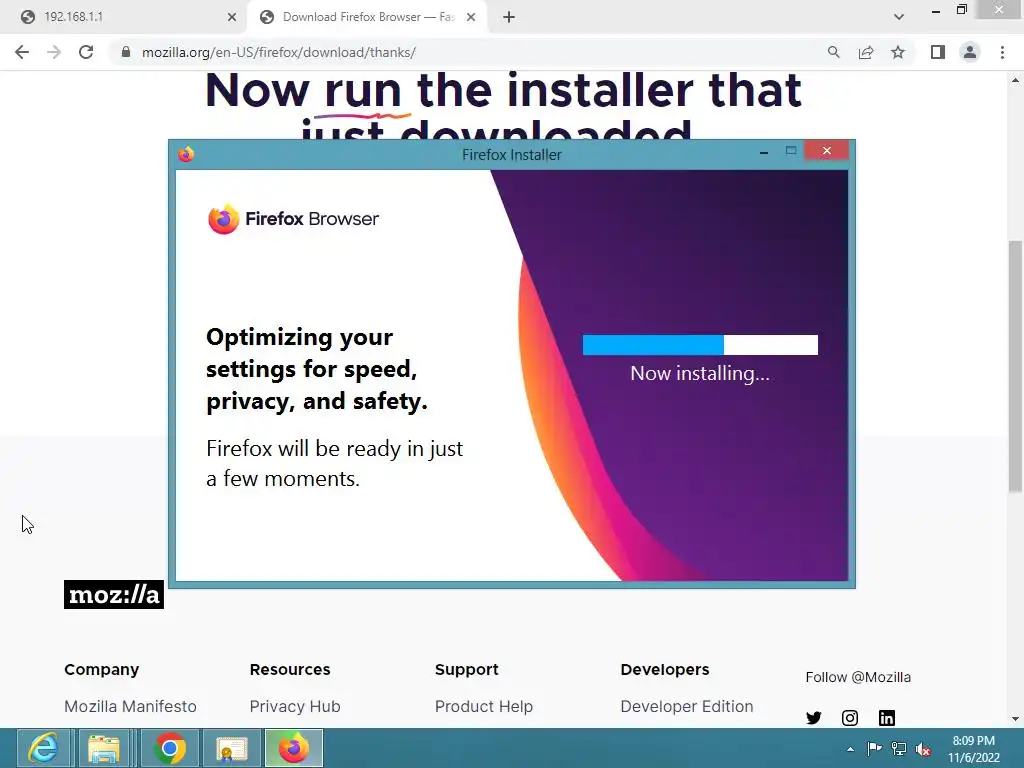Open the Mozilla Manifesto link

[x=130, y=707]
